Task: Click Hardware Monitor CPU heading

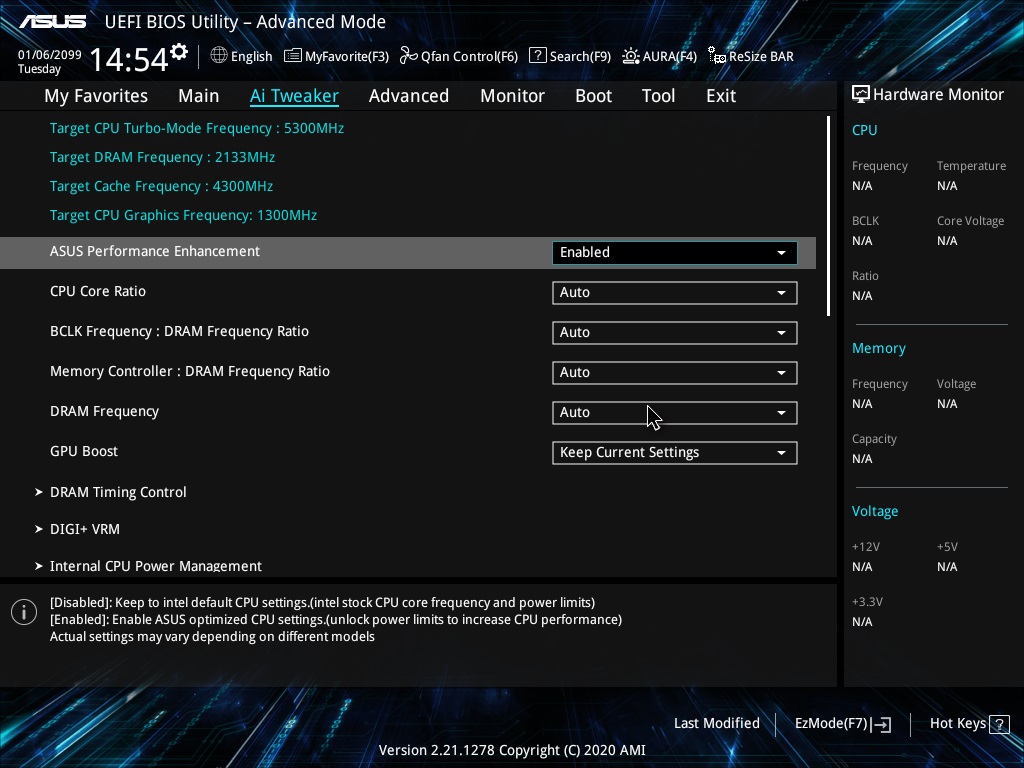Action: (865, 130)
